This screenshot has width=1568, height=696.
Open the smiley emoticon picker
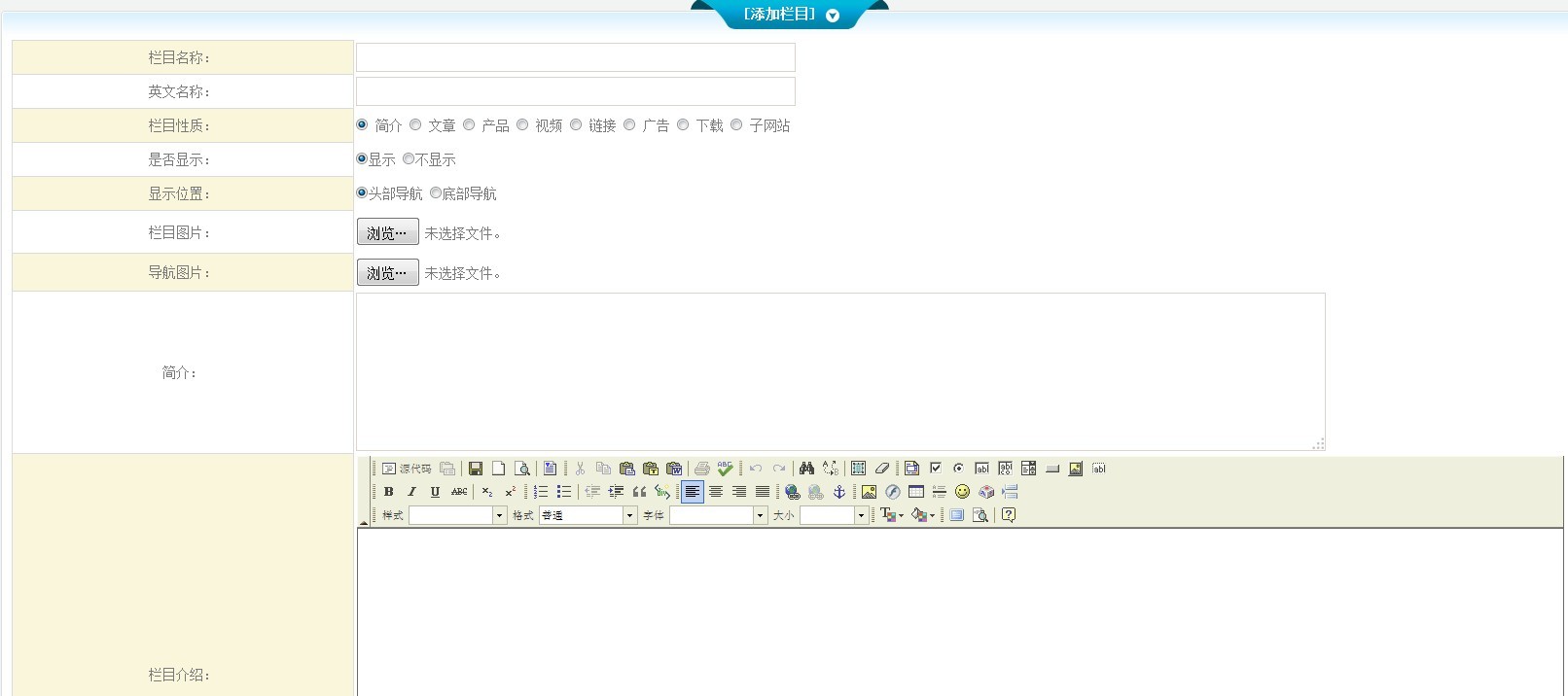pyautogui.click(x=962, y=492)
